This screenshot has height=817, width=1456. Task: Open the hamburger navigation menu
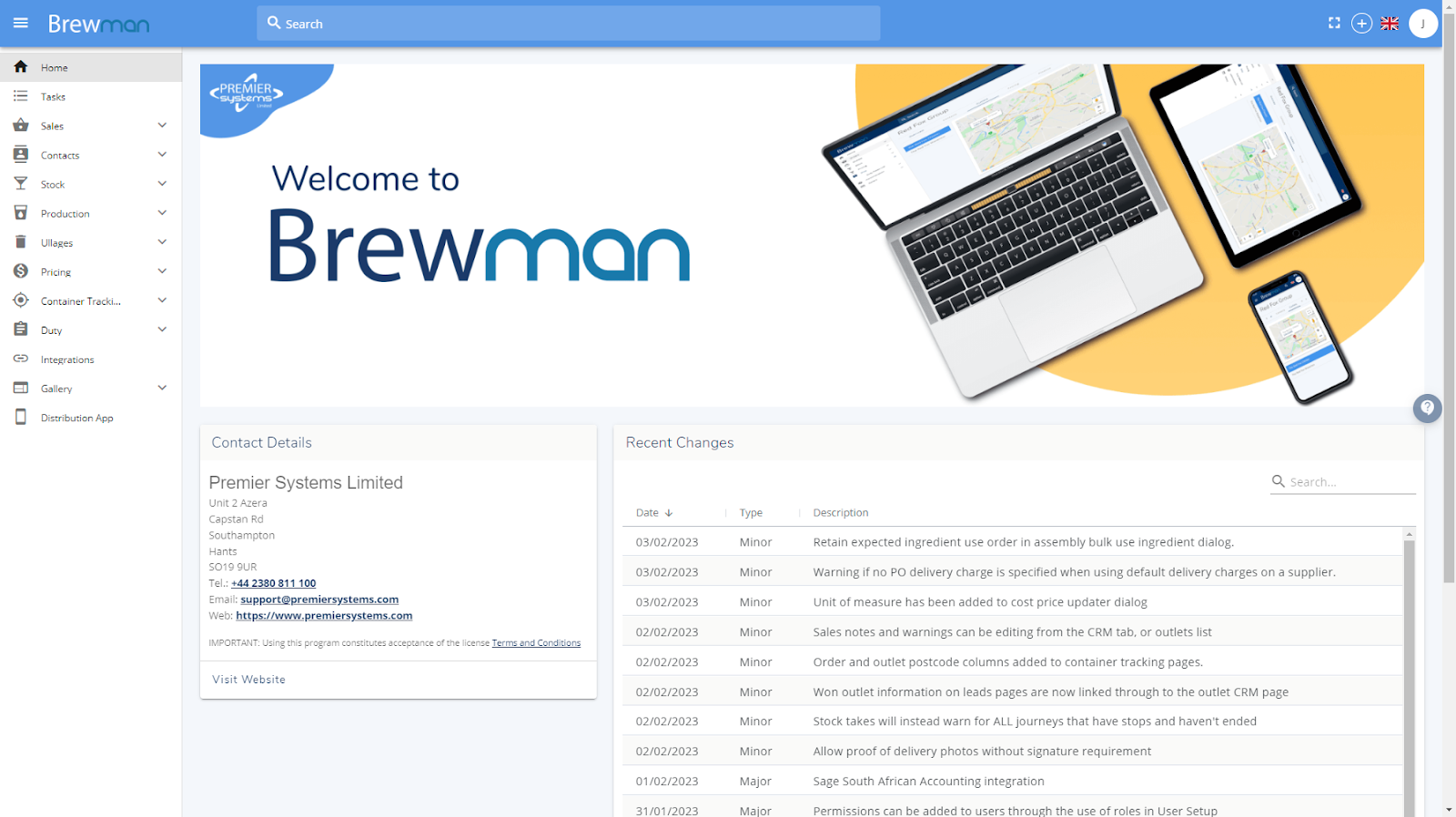(x=21, y=23)
